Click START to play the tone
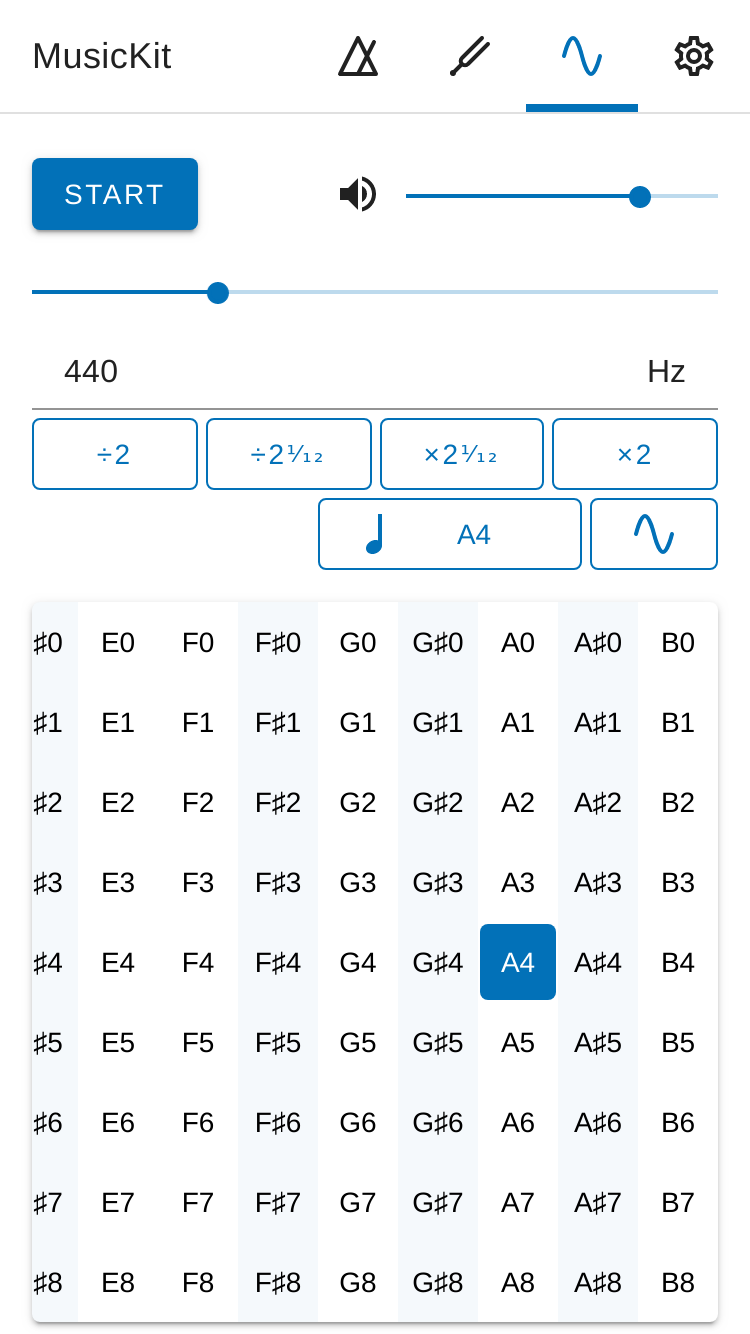The width and height of the screenshot is (750, 1334). [x=115, y=194]
